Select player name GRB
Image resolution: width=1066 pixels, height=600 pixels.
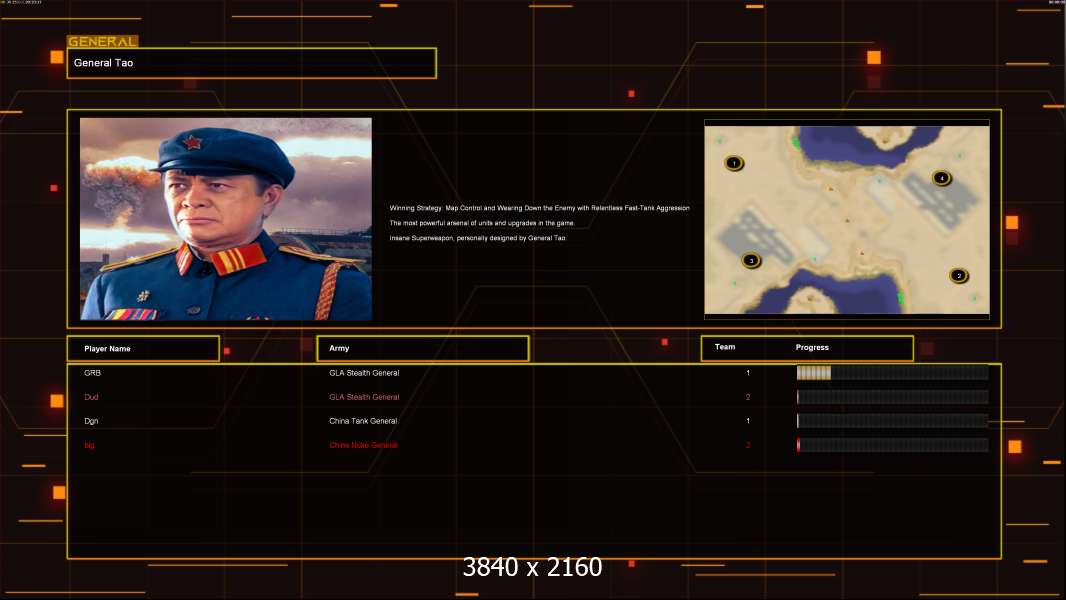tap(92, 373)
